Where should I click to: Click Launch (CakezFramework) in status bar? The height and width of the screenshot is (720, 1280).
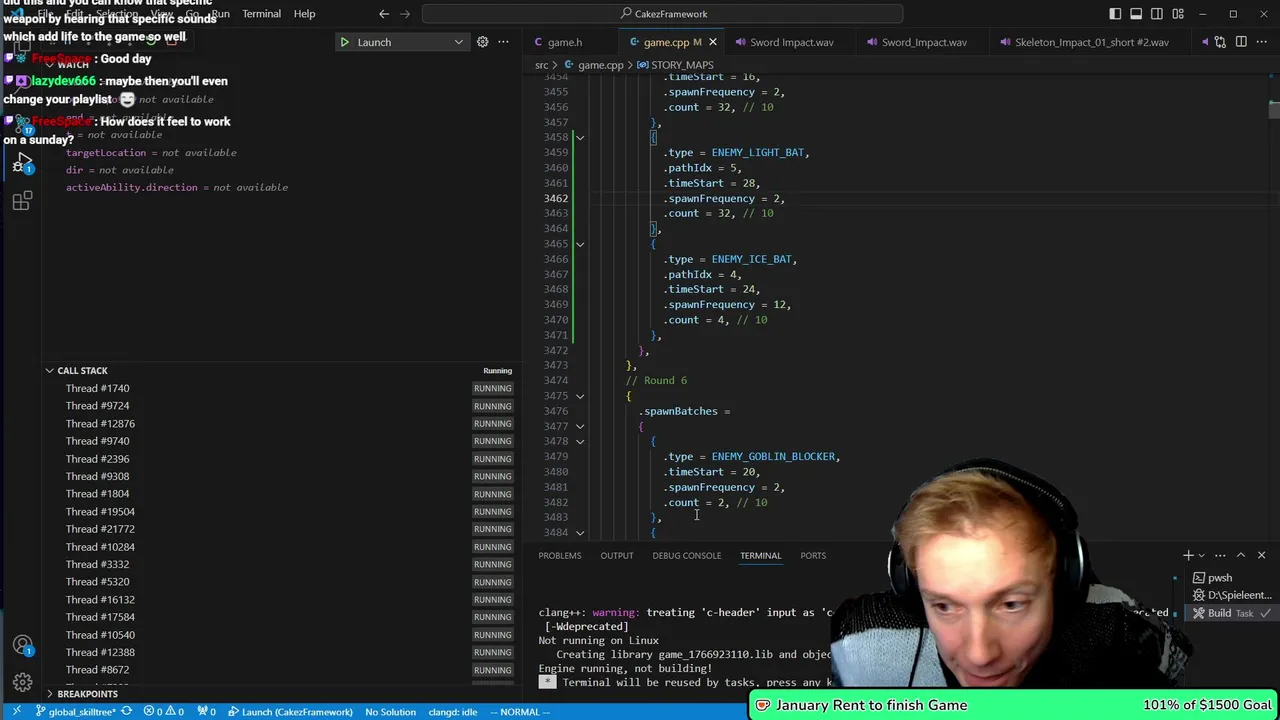pyautogui.click(x=290, y=712)
